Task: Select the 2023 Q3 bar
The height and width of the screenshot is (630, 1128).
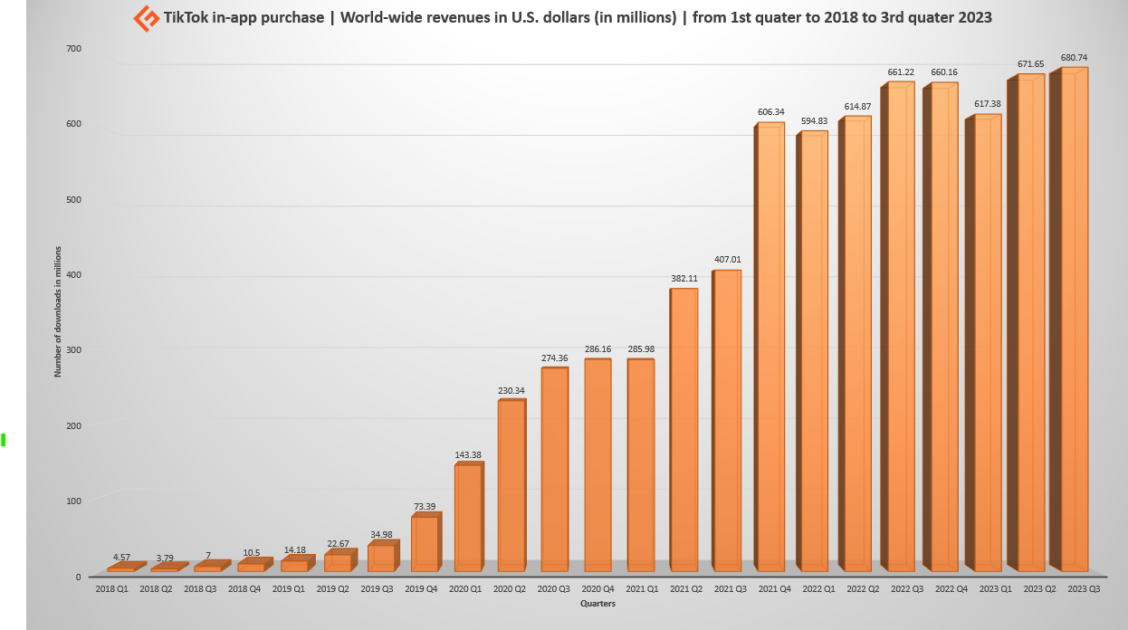Action: click(x=1069, y=320)
